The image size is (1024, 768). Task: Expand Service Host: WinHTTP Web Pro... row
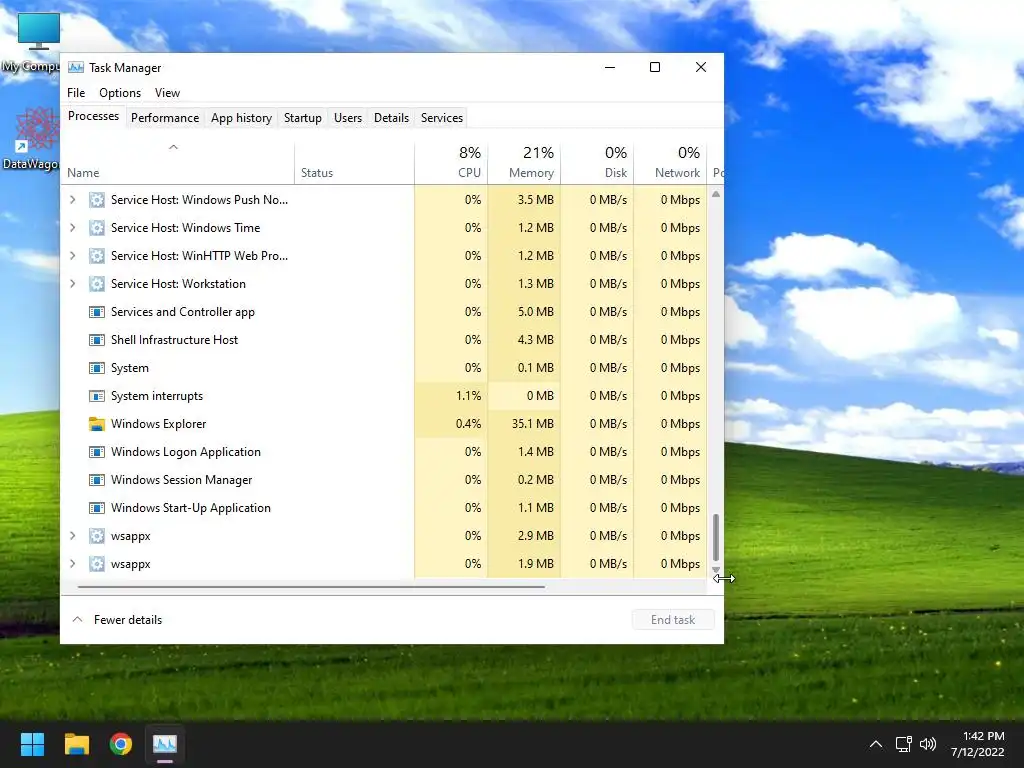[72, 256]
